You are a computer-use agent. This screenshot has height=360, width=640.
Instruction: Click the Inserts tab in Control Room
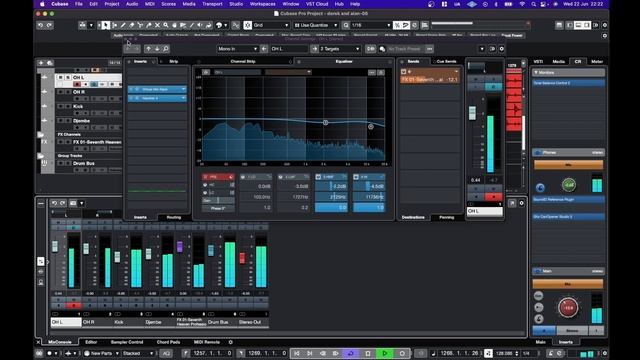point(565,342)
